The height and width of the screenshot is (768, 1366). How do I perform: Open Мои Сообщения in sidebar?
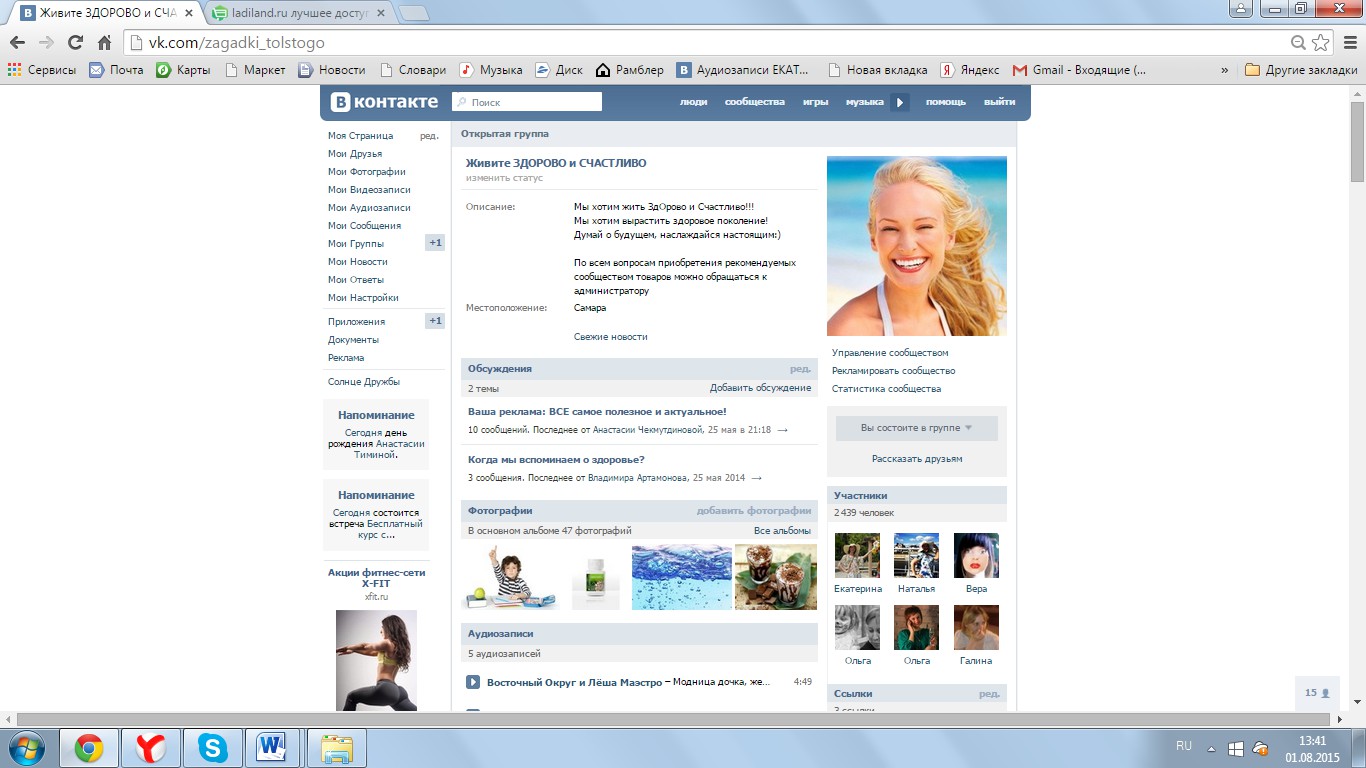pyautogui.click(x=364, y=226)
